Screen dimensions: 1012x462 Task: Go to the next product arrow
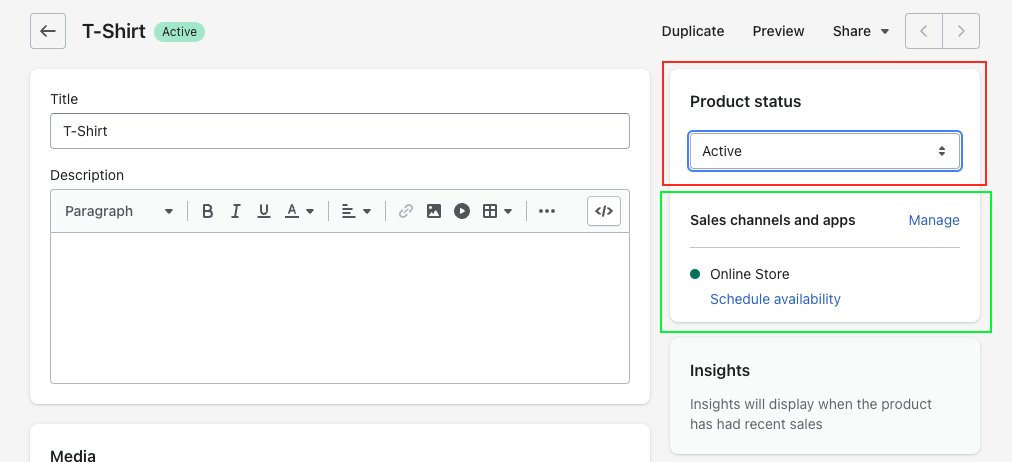click(x=961, y=31)
